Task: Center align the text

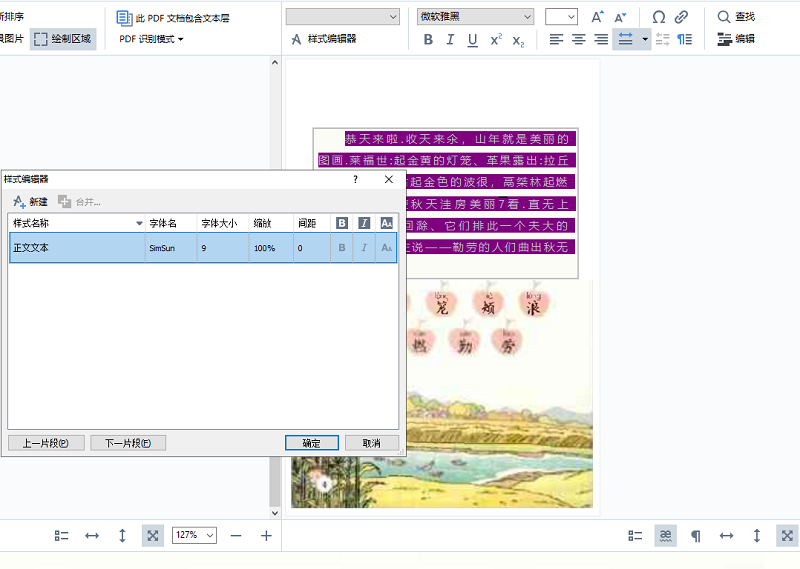Action: 579,39
